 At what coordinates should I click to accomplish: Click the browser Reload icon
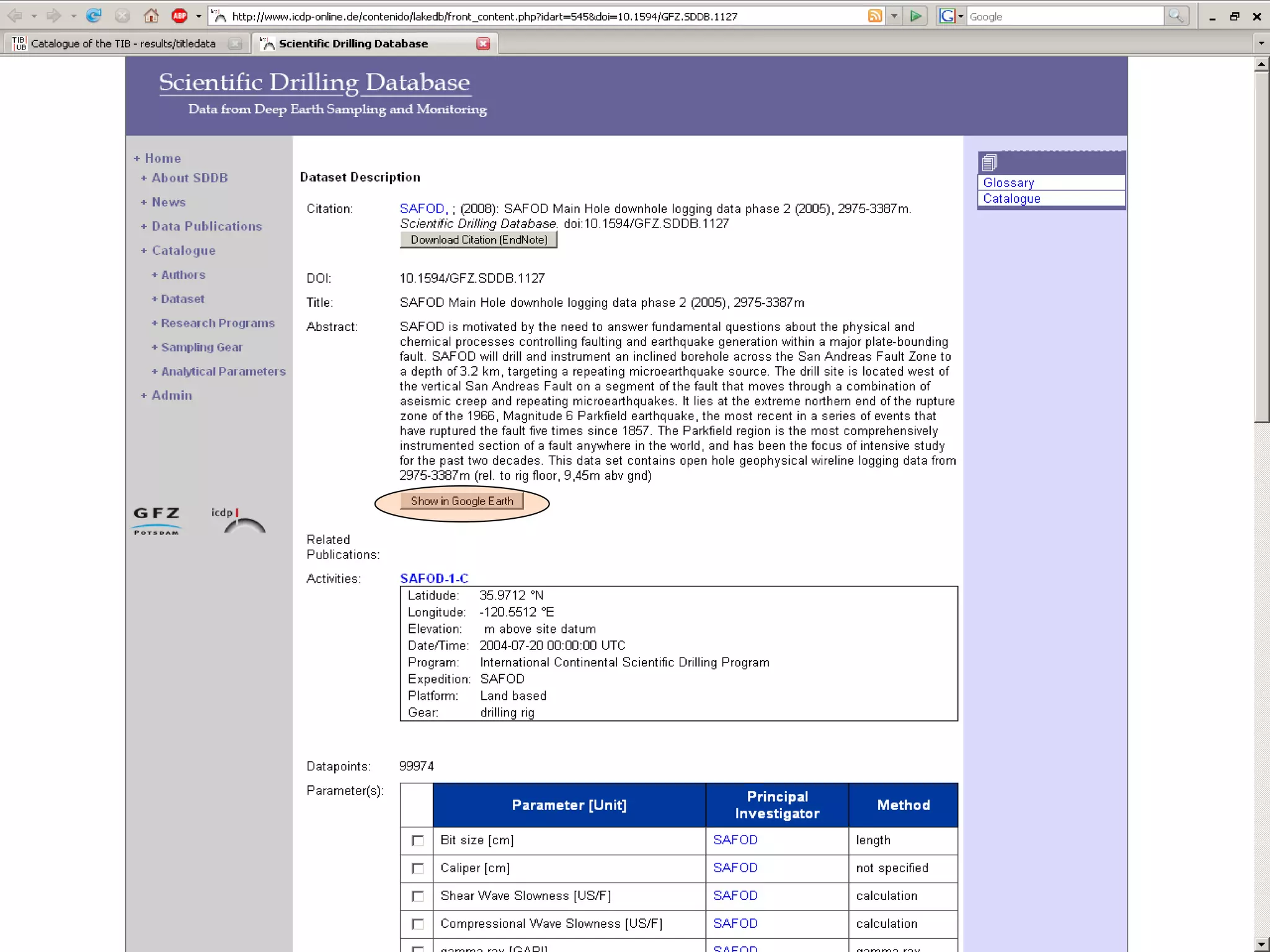coord(94,16)
